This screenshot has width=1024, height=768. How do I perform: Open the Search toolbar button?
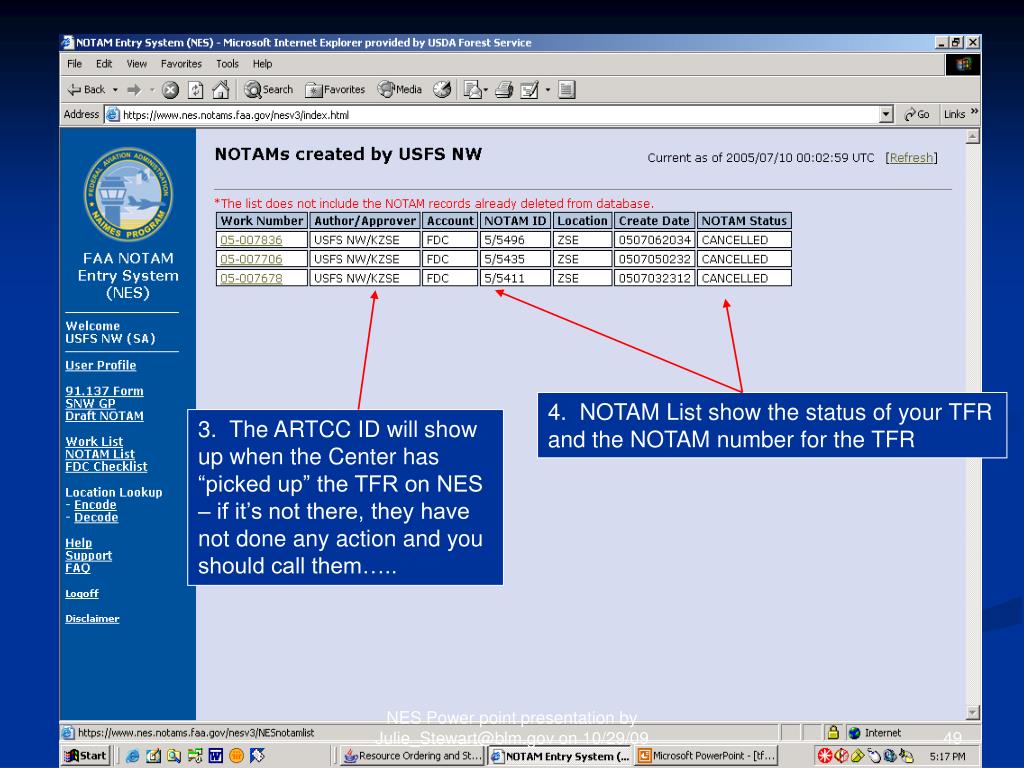pyautogui.click(x=268, y=89)
